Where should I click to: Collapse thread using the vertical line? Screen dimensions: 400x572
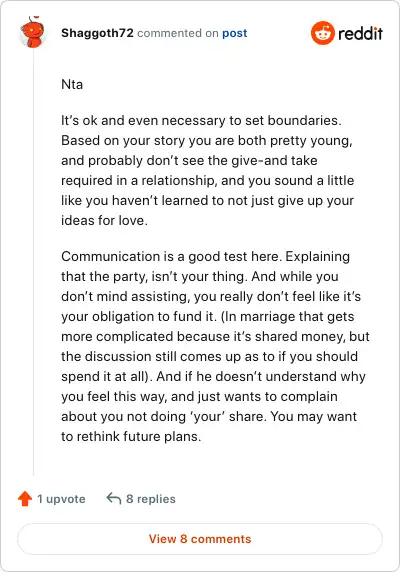[34, 263]
